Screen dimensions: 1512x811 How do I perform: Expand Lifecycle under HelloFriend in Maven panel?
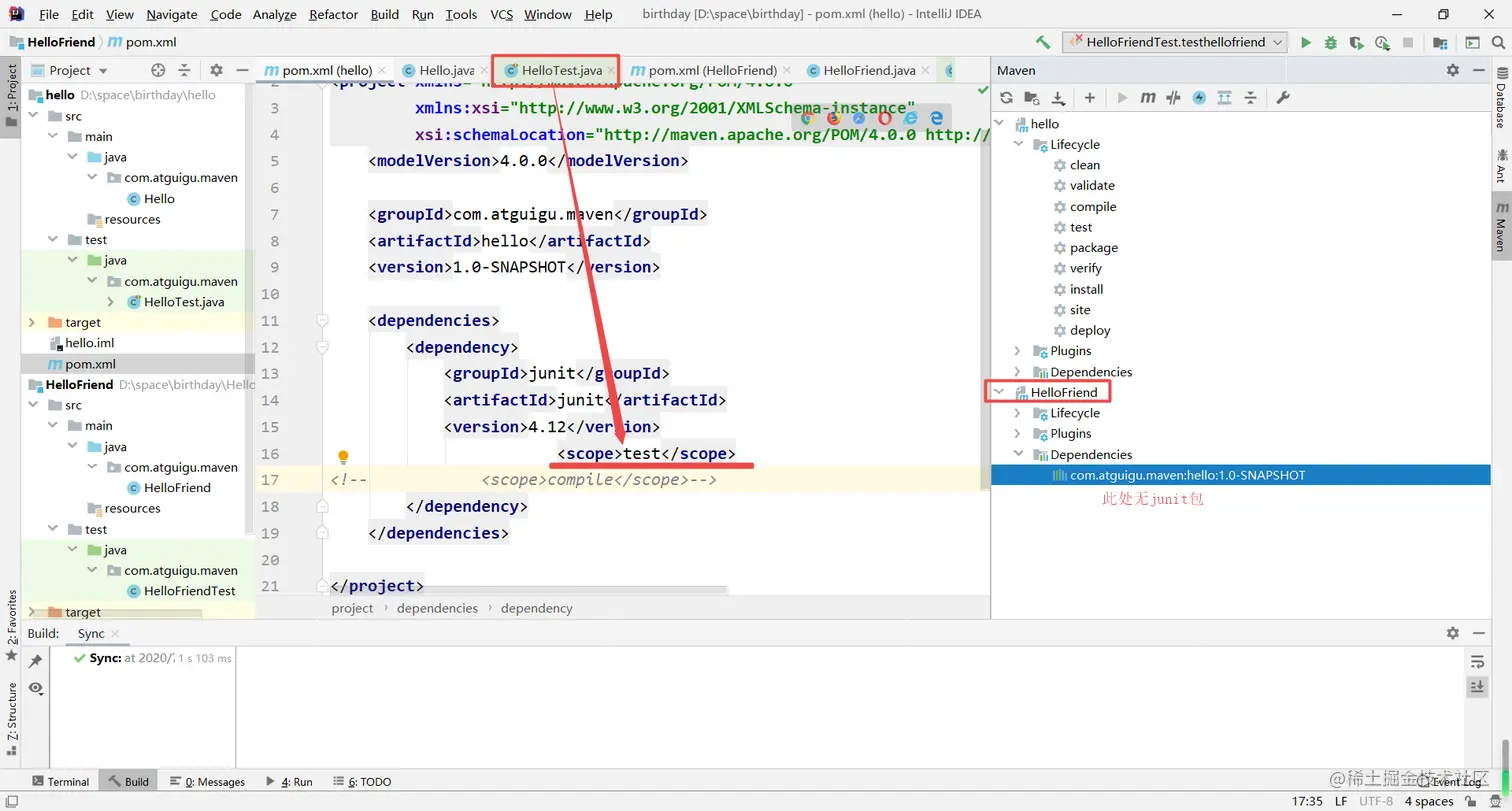pyautogui.click(x=1019, y=413)
